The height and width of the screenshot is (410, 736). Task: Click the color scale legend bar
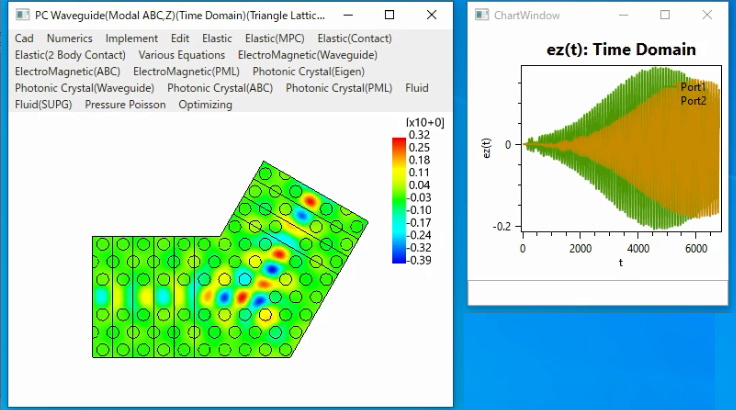(x=399, y=201)
